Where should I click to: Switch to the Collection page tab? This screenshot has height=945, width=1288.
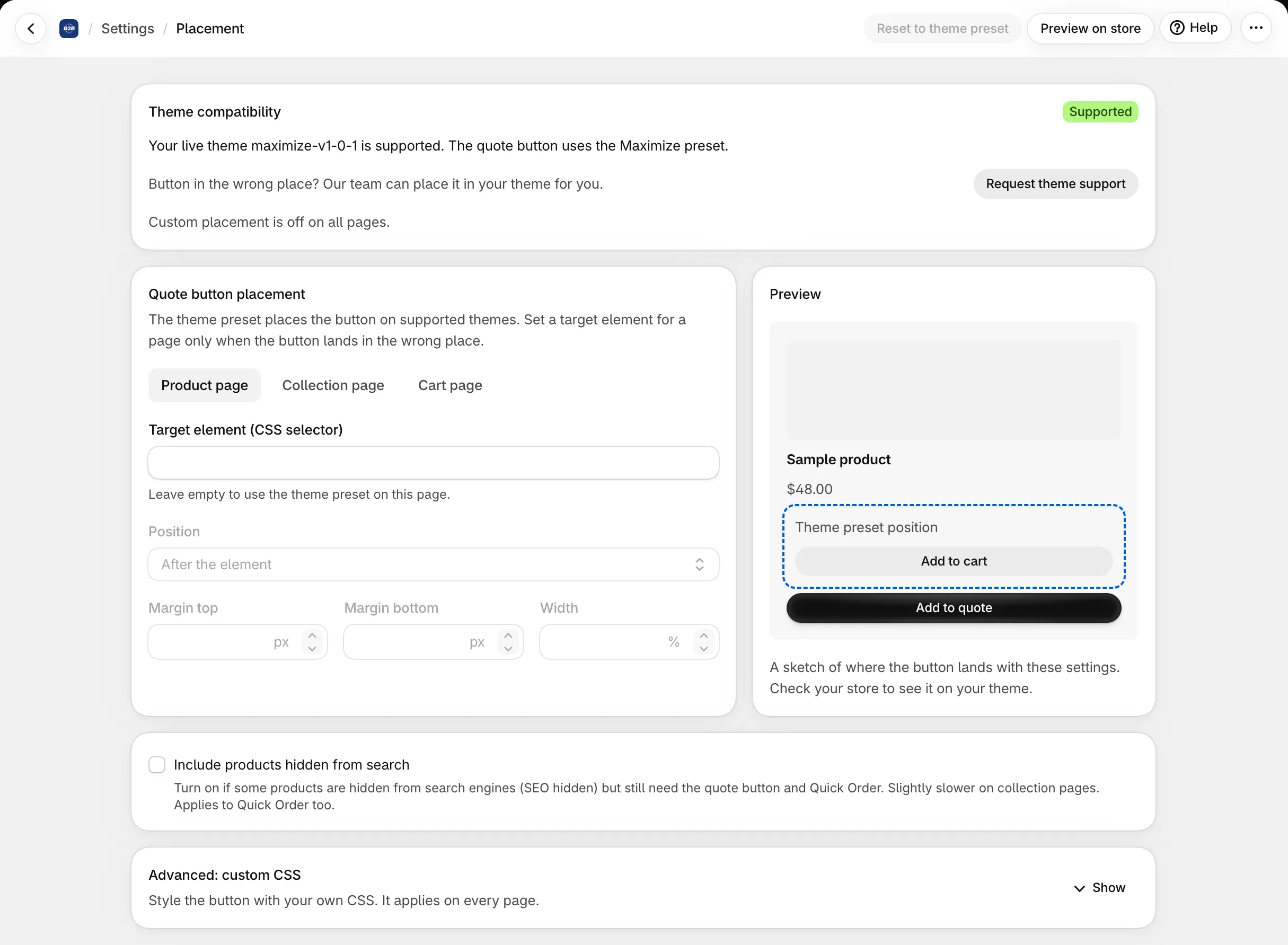[333, 385]
